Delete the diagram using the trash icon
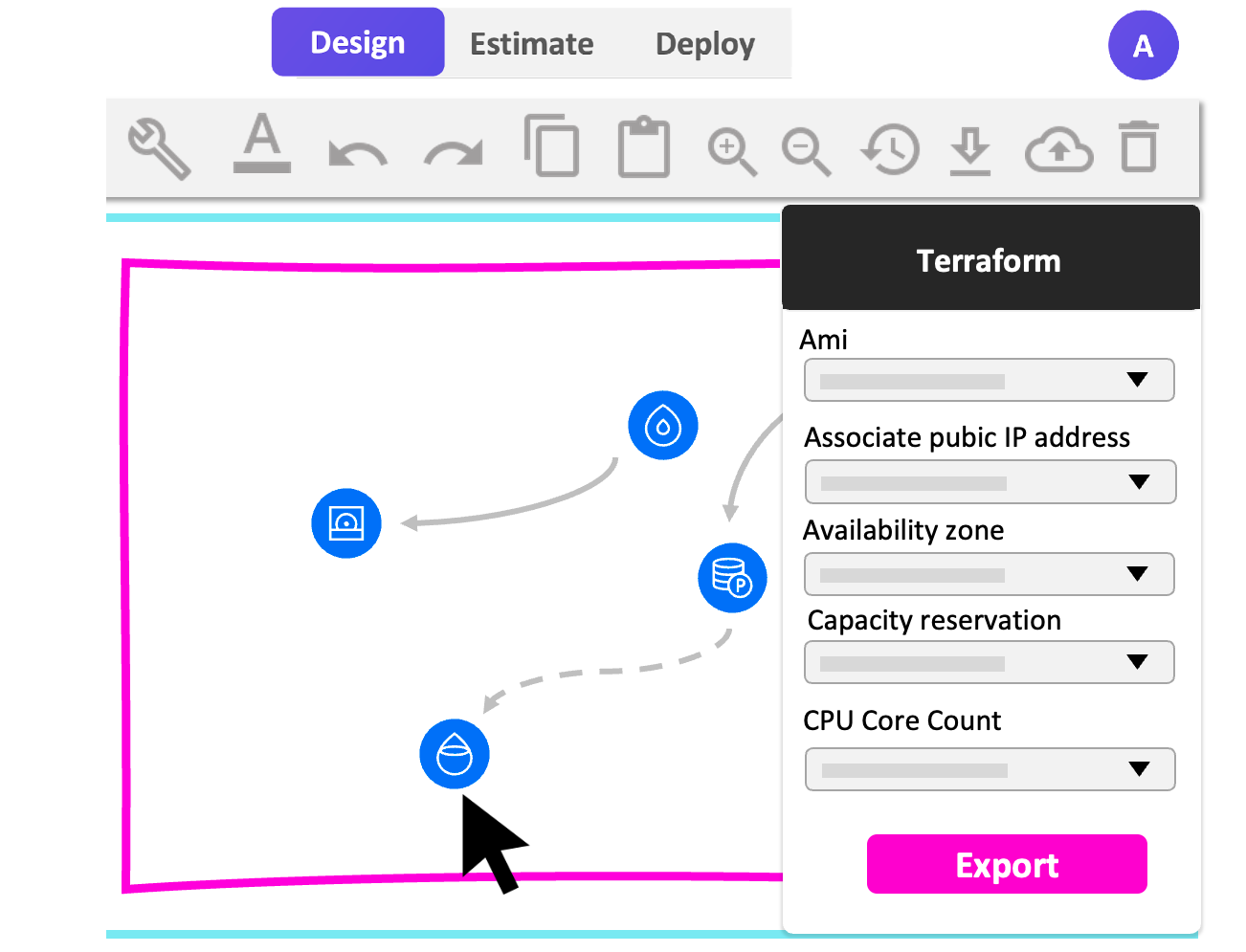Image resolution: width=1246 pixels, height=952 pixels. (x=1138, y=149)
